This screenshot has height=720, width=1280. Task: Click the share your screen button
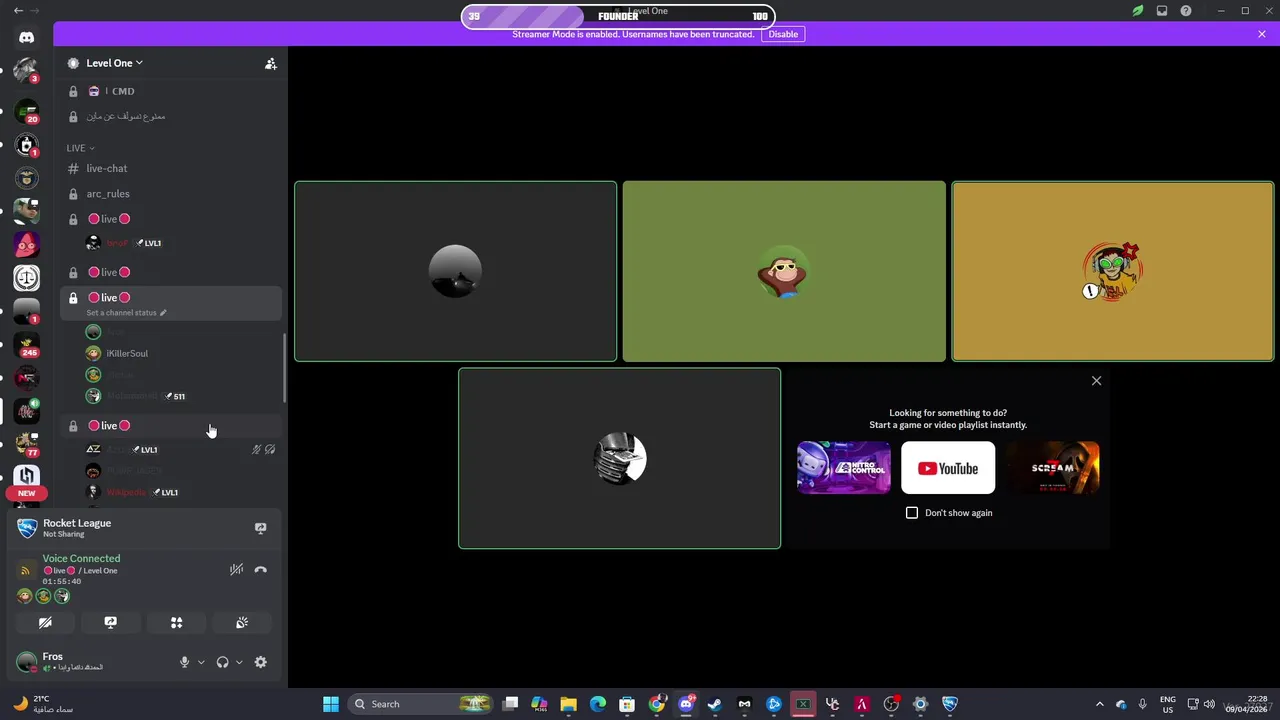click(x=110, y=622)
